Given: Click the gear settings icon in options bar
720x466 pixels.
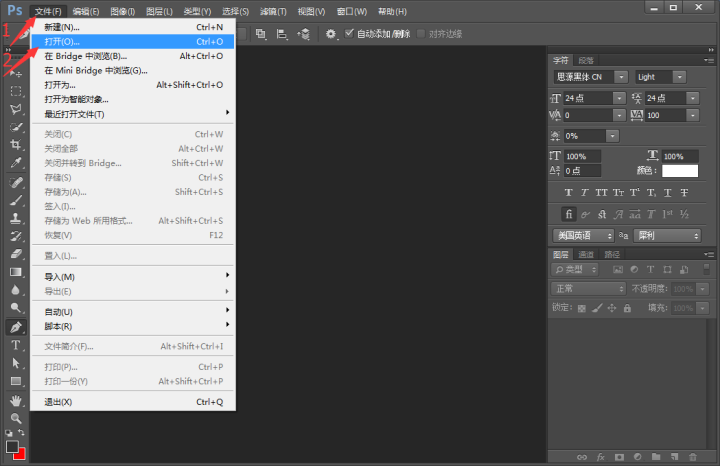Looking at the screenshot, I should [331, 34].
